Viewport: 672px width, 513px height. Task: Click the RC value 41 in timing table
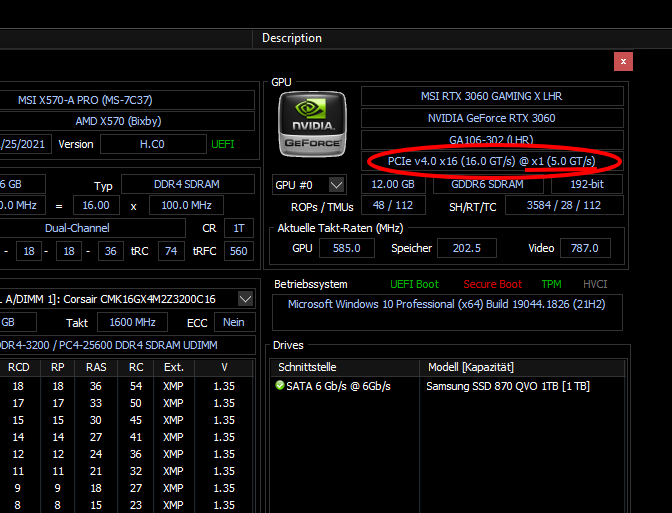pos(136,437)
